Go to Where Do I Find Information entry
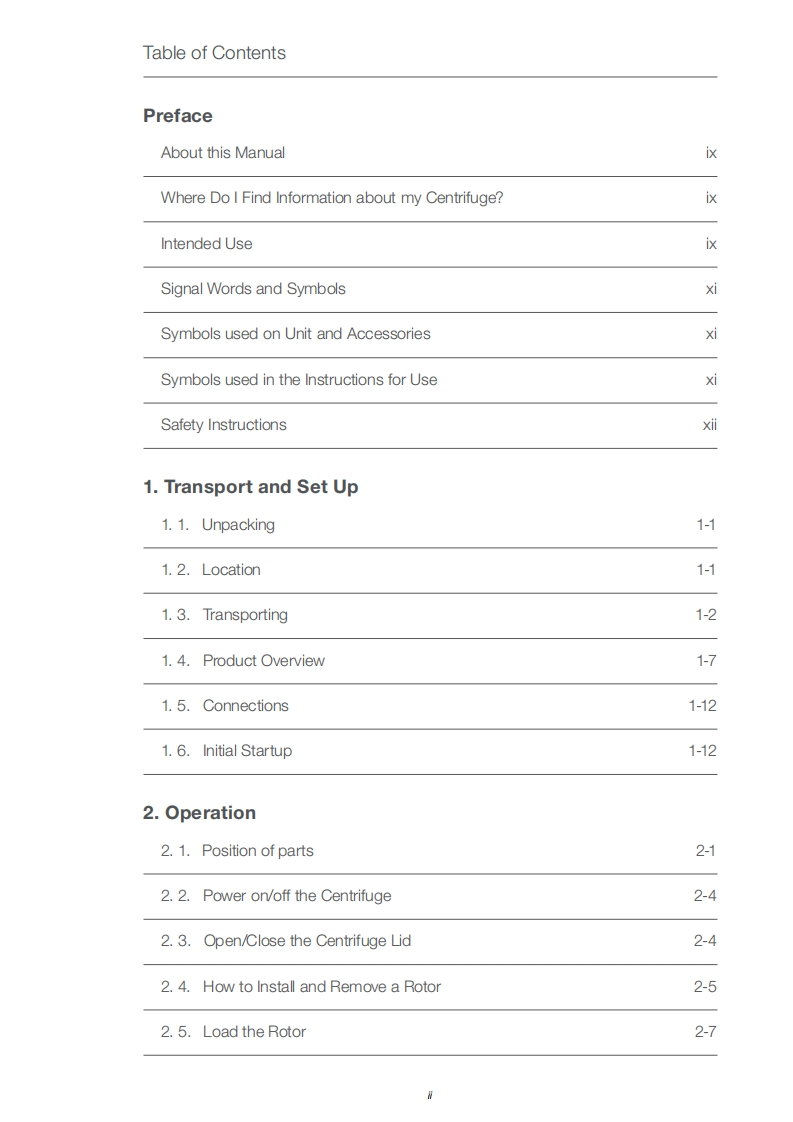Viewport: 793px width, 1122px height. tap(332, 198)
